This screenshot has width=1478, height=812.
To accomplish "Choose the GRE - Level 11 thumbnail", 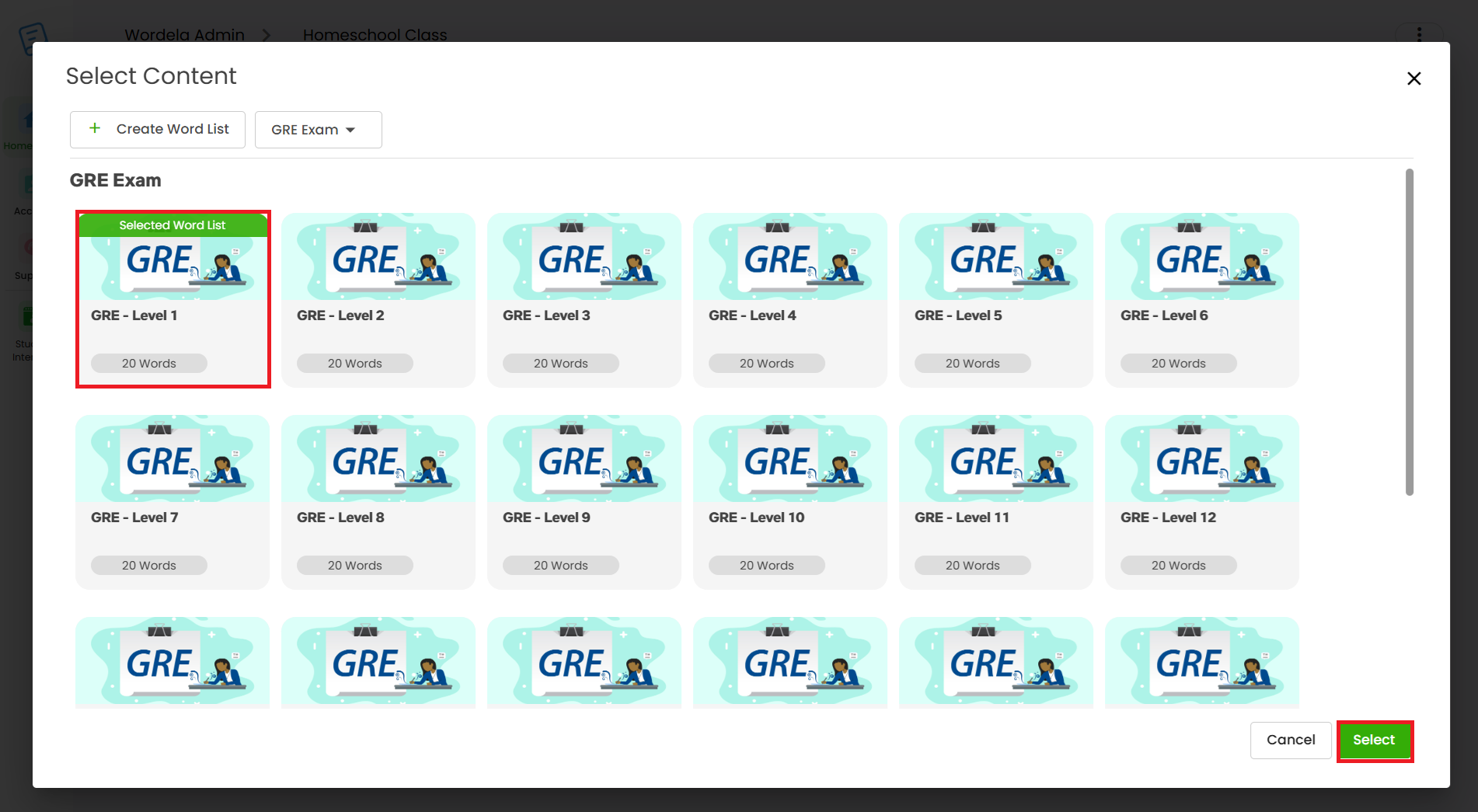I will click(x=996, y=458).
